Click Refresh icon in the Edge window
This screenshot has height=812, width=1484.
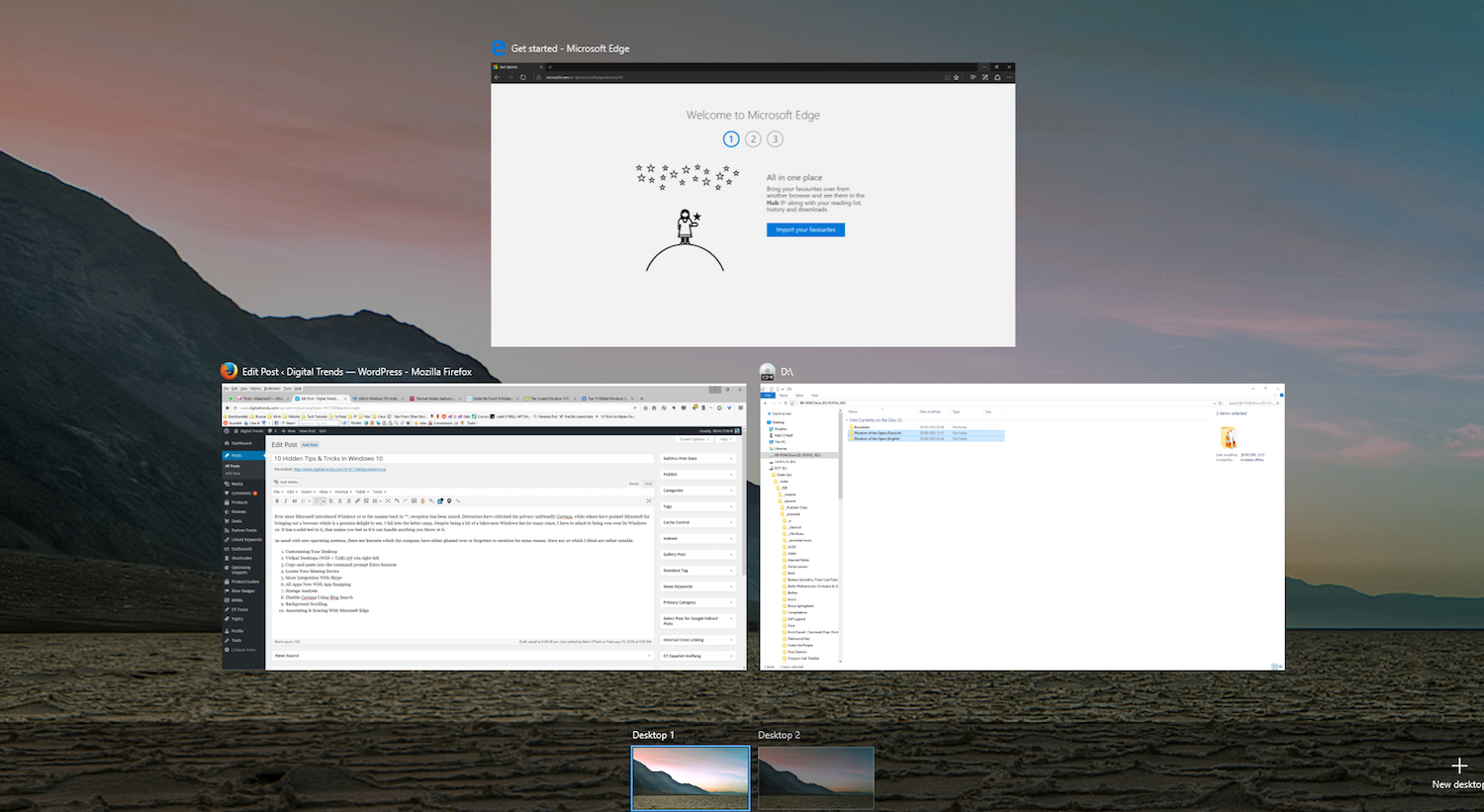[523, 77]
